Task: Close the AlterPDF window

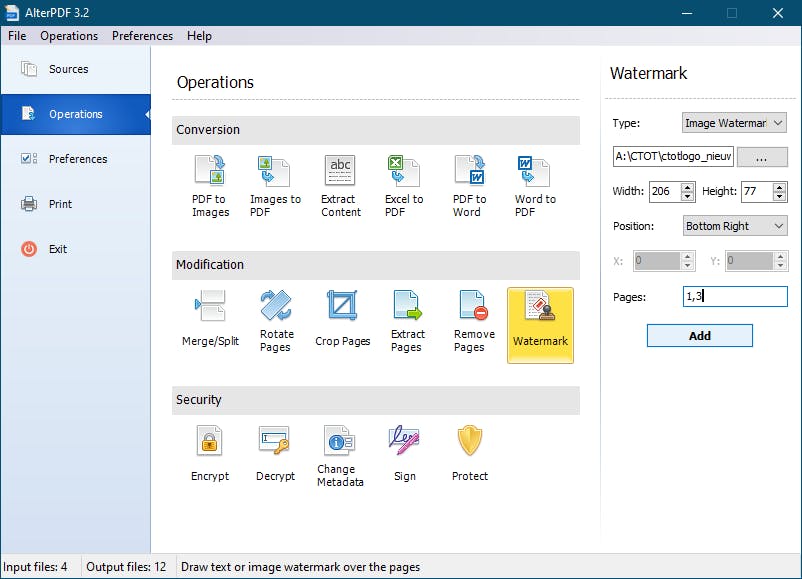Action: click(777, 13)
